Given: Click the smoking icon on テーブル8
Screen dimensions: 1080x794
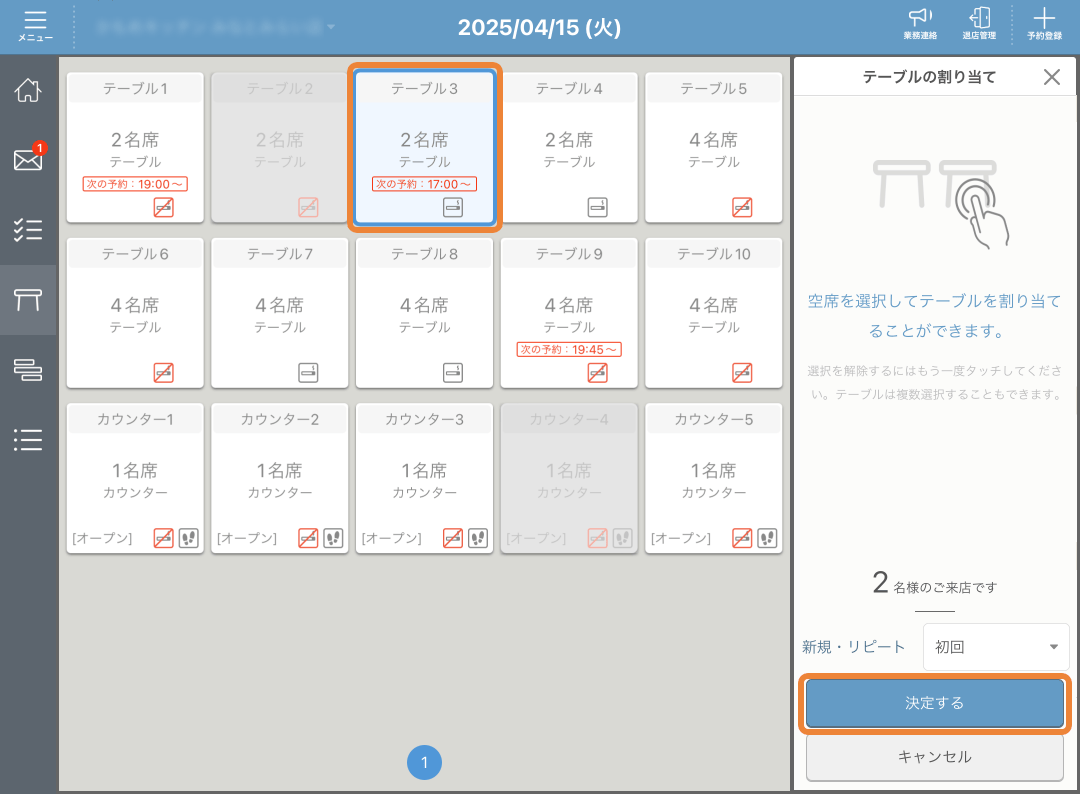Looking at the screenshot, I should [x=453, y=373].
